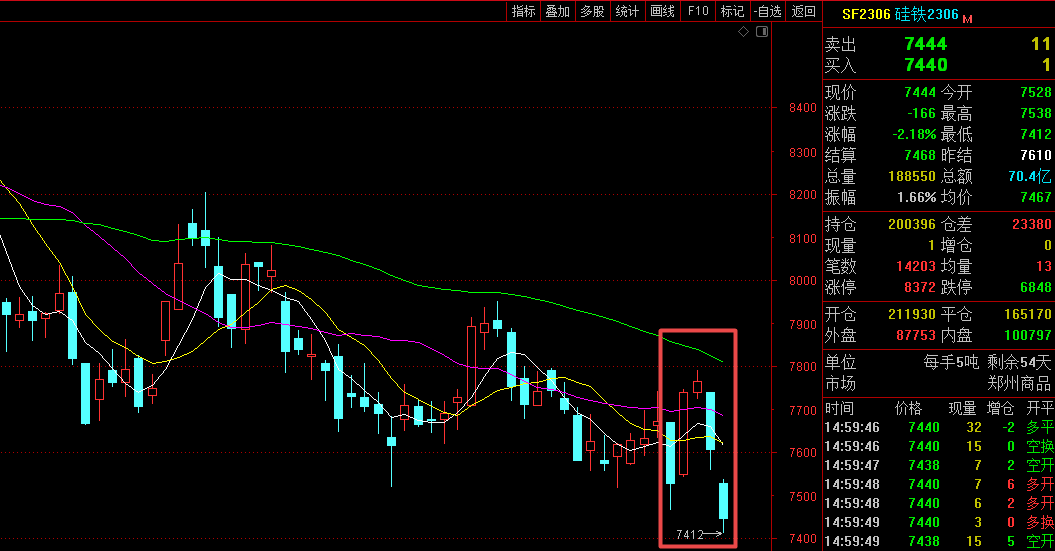1055x551 pixels.
Task: Select the last cyan candlestick in the red box
Action: (724, 500)
